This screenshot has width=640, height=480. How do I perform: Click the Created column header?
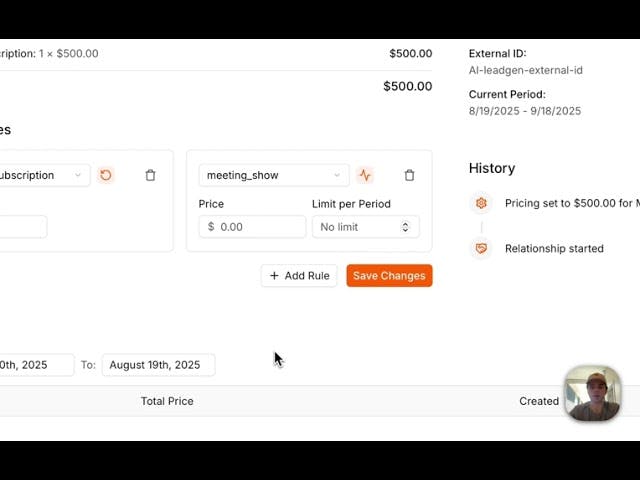coord(539,401)
